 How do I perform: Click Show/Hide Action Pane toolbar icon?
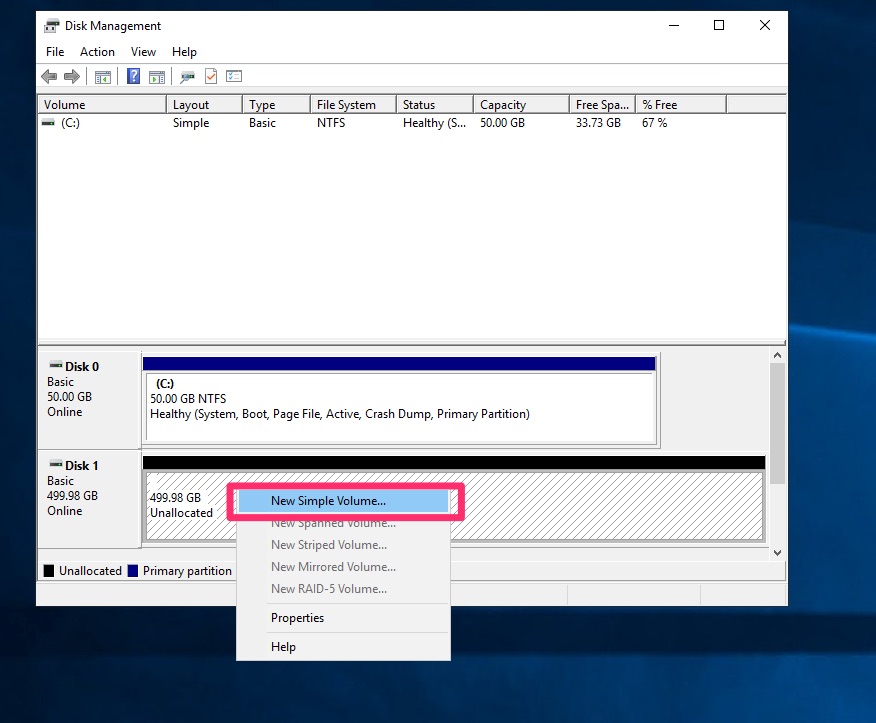157,77
